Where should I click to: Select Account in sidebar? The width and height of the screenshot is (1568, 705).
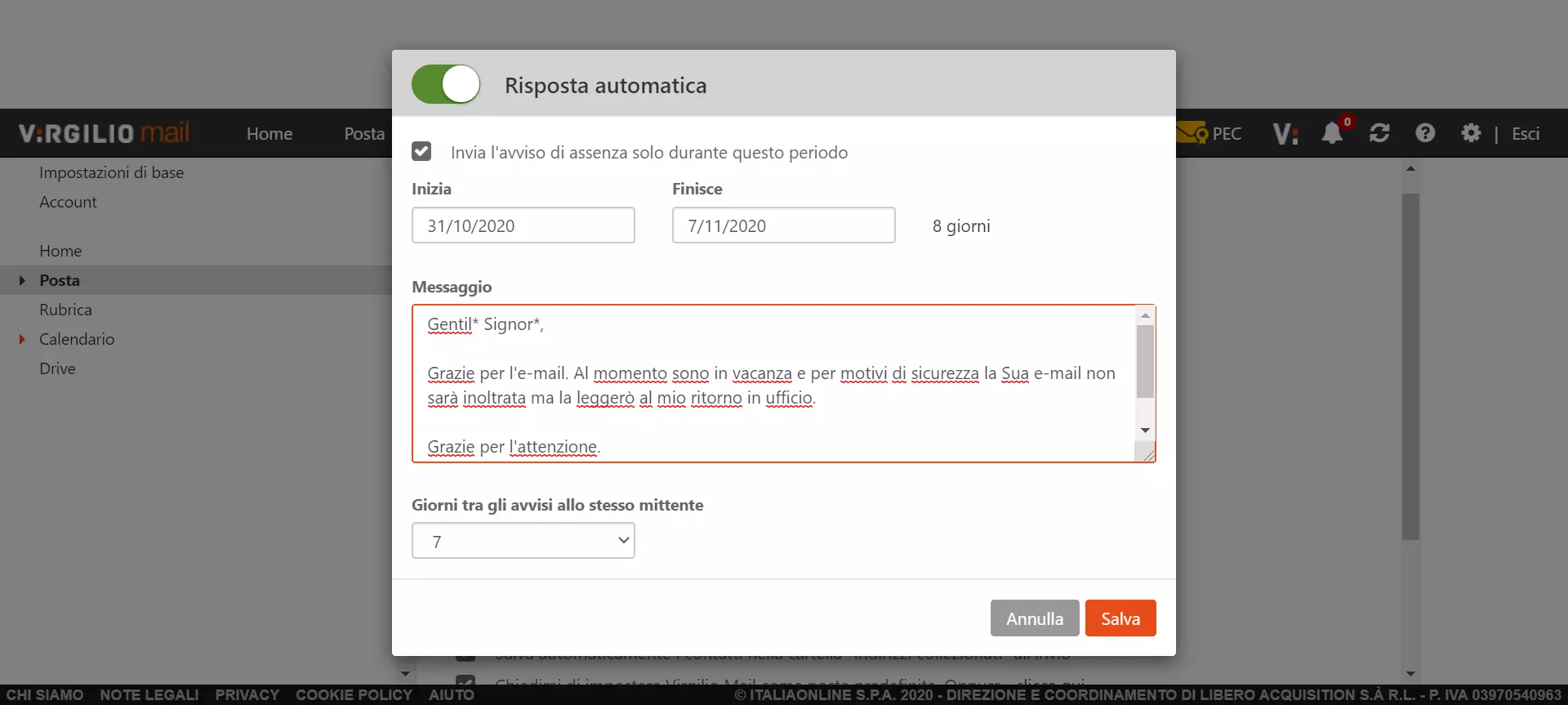68,202
